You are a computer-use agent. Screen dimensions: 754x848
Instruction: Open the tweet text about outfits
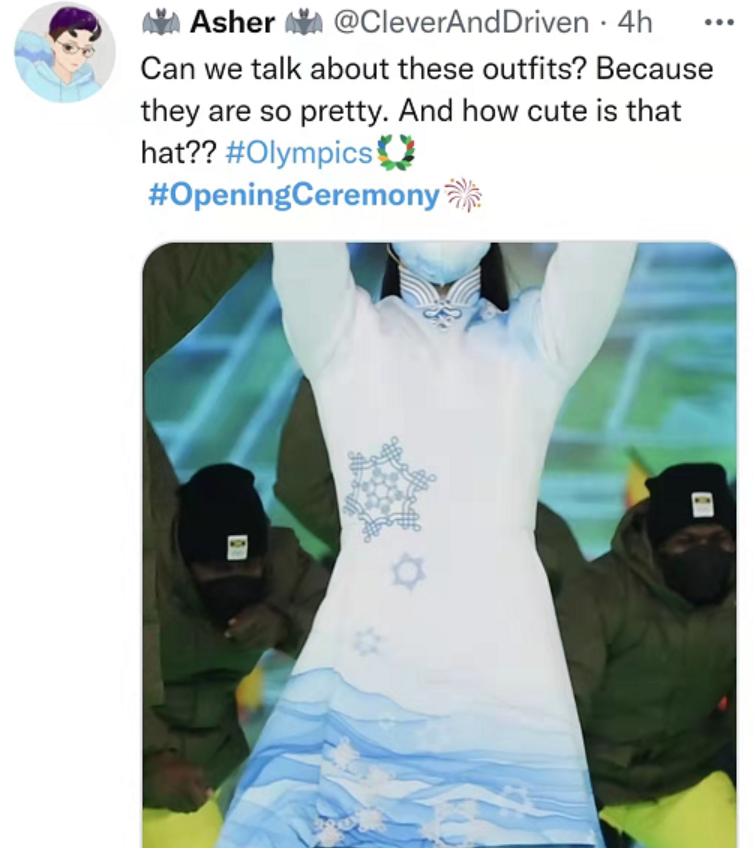click(426, 110)
